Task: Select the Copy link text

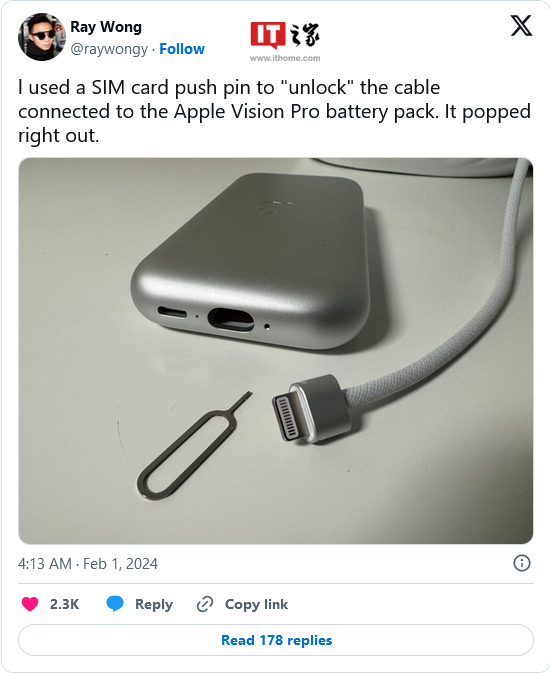Action: (x=256, y=604)
